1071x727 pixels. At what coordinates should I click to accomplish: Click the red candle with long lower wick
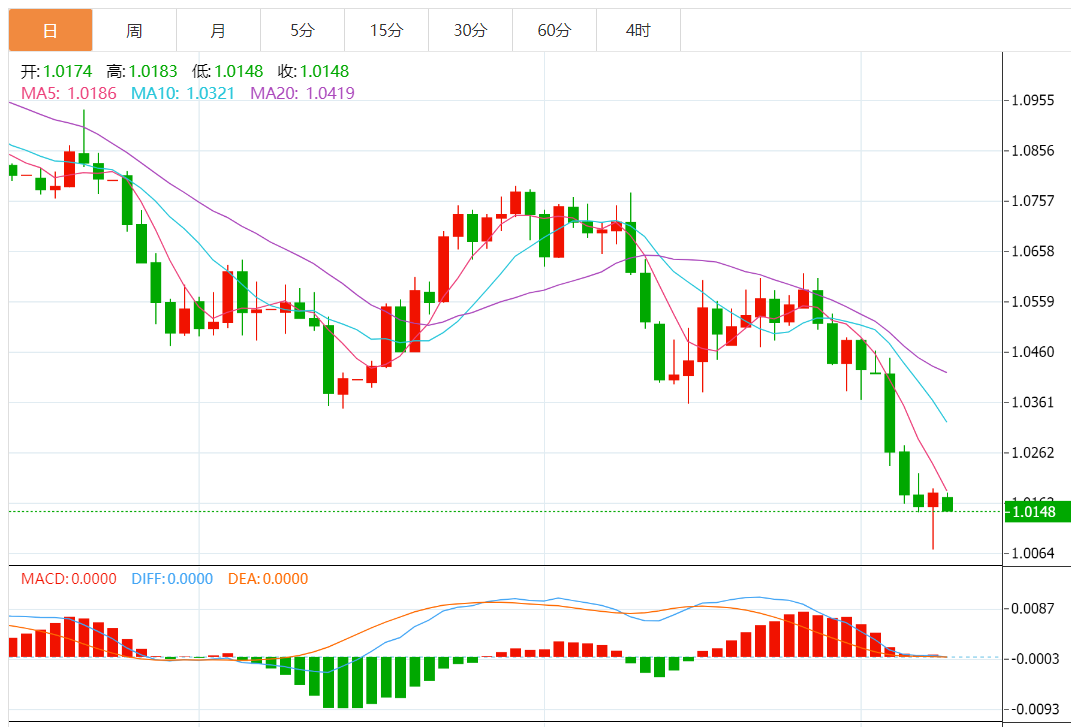tap(933, 519)
